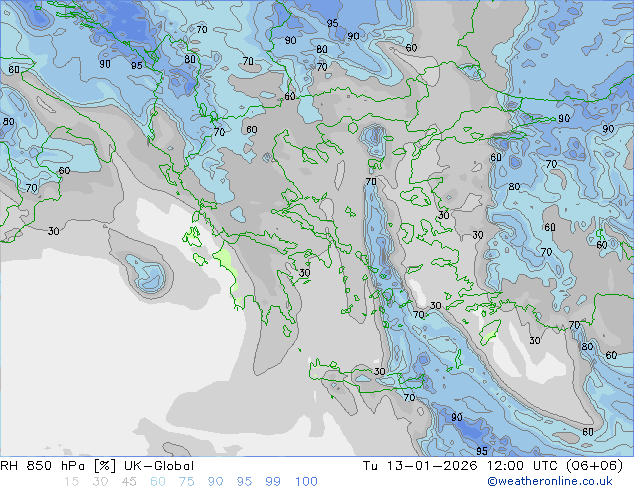The width and height of the screenshot is (634, 490).
Task: Pick legend value 90 in color scale
Action: point(215,482)
